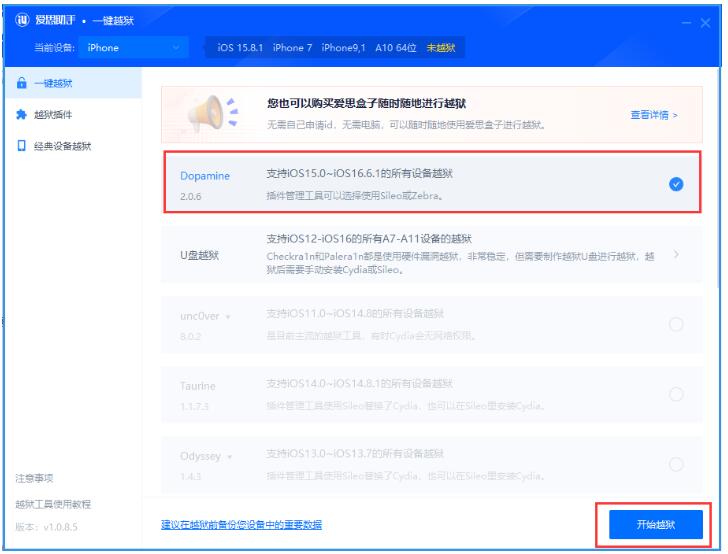The height and width of the screenshot is (554, 728).
Task: Choose the Taurine radio button
Action: (x=675, y=394)
